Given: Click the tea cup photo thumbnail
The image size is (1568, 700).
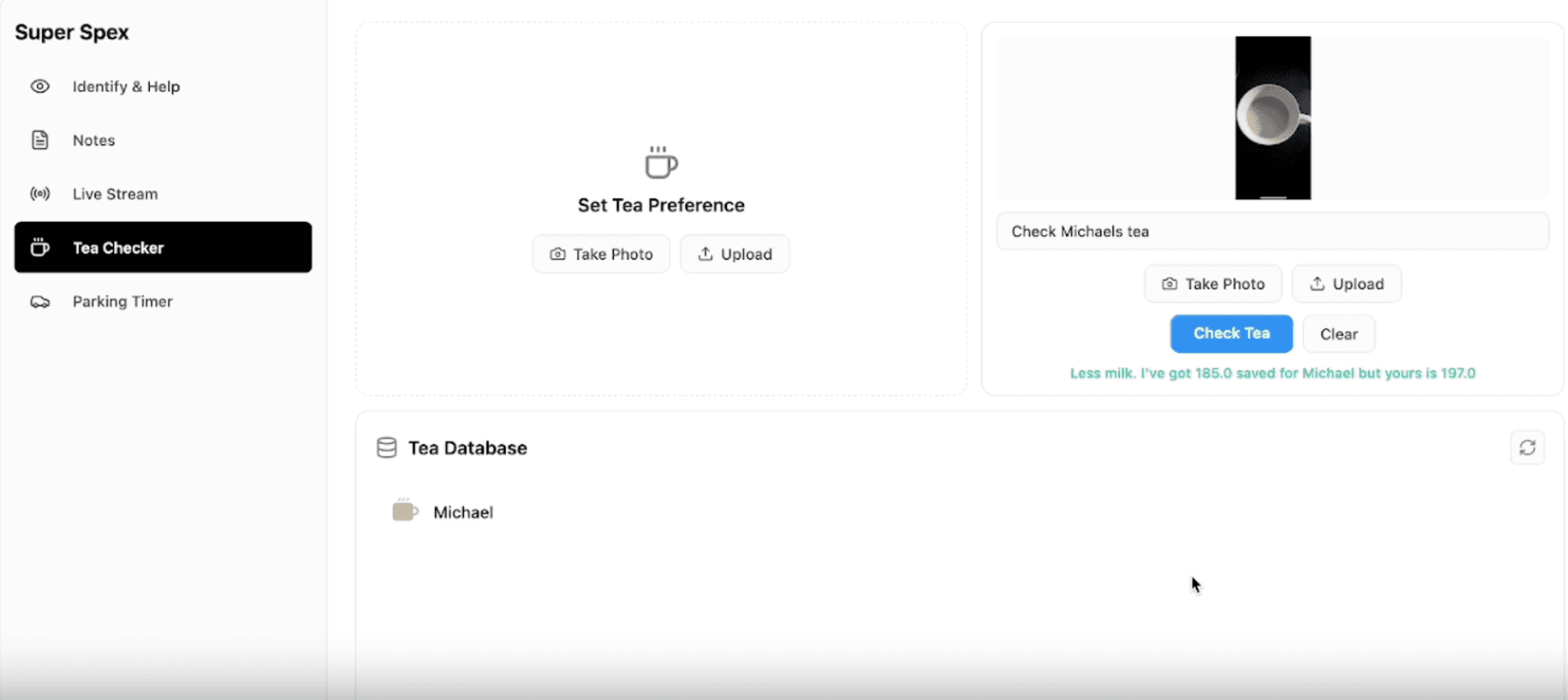Looking at the screenshot, I should coord(1272,118).
